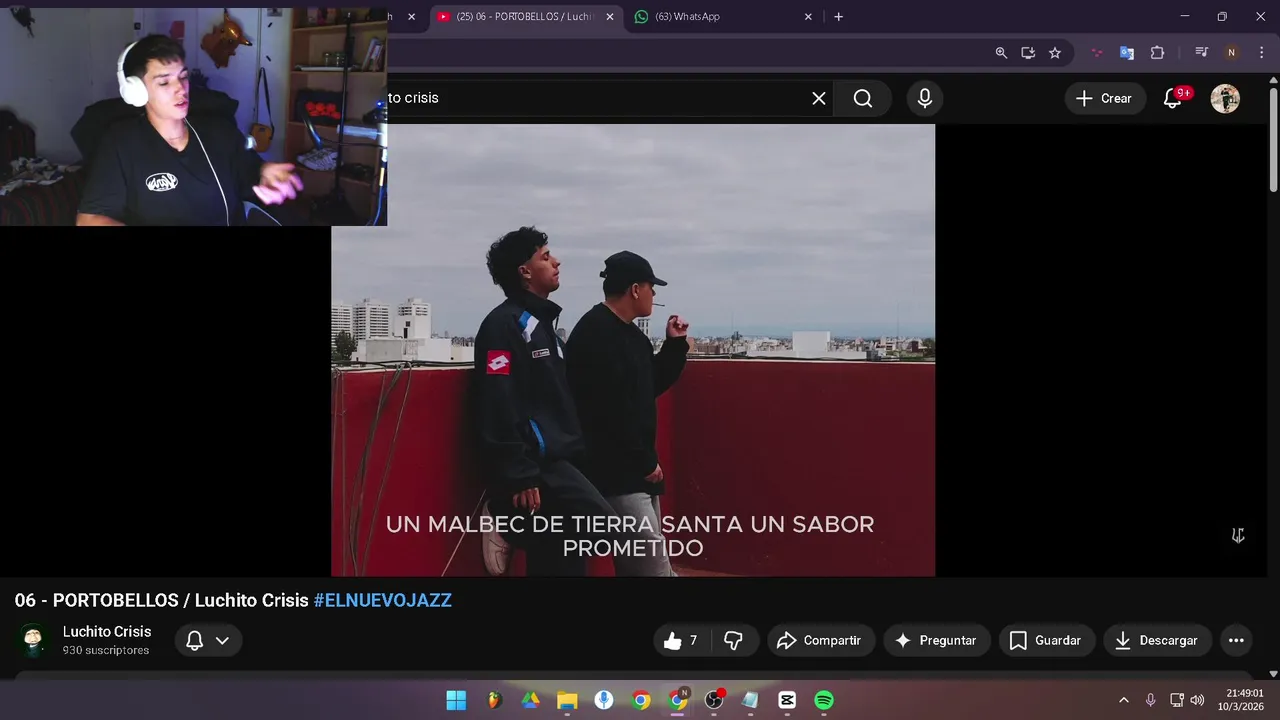Screen dimensions: 1280x720
Task: Visit the Luchito Crisis channel name
Action: coord(107,632)
